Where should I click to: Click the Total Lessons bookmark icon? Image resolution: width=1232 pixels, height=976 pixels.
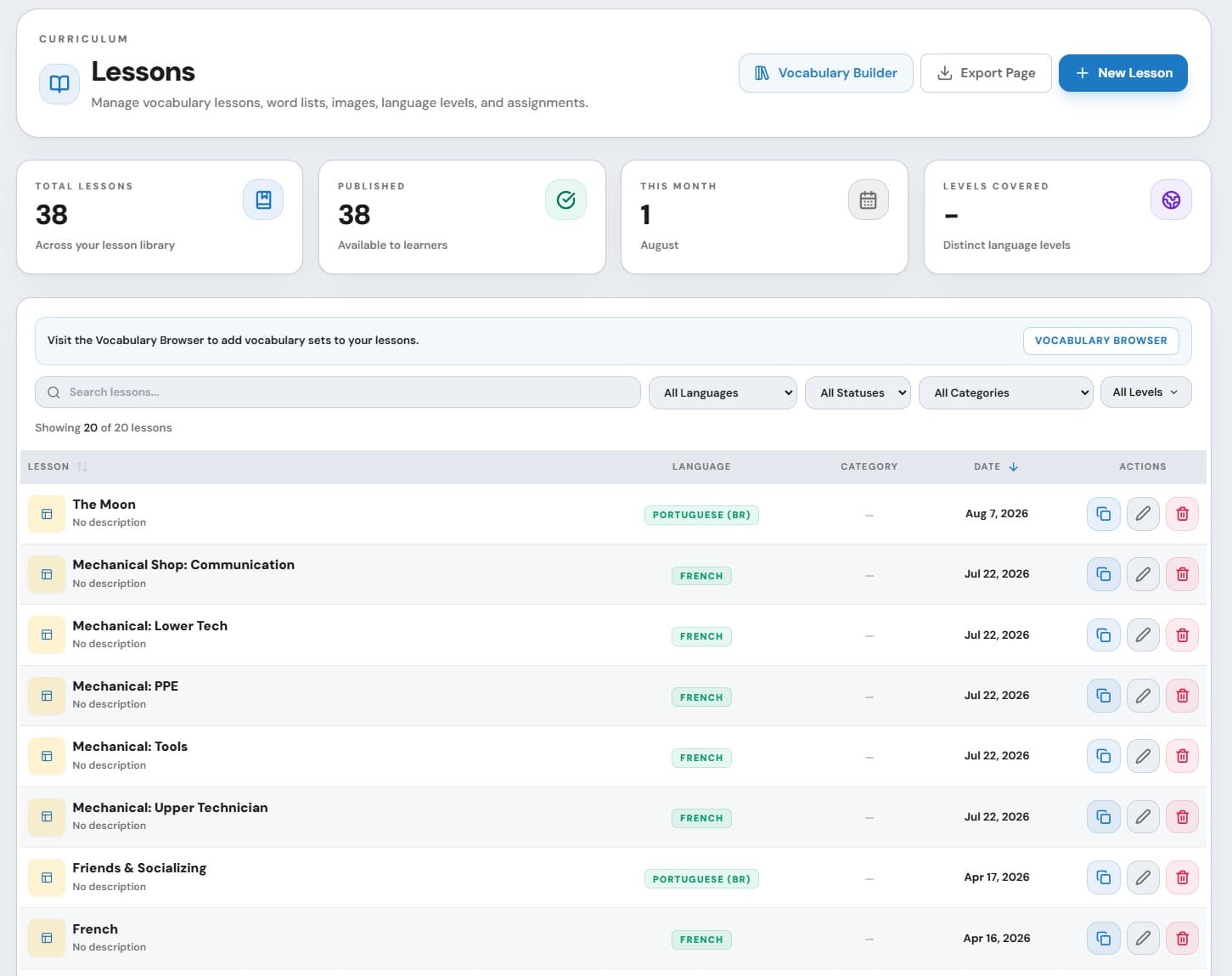[263, 200]
